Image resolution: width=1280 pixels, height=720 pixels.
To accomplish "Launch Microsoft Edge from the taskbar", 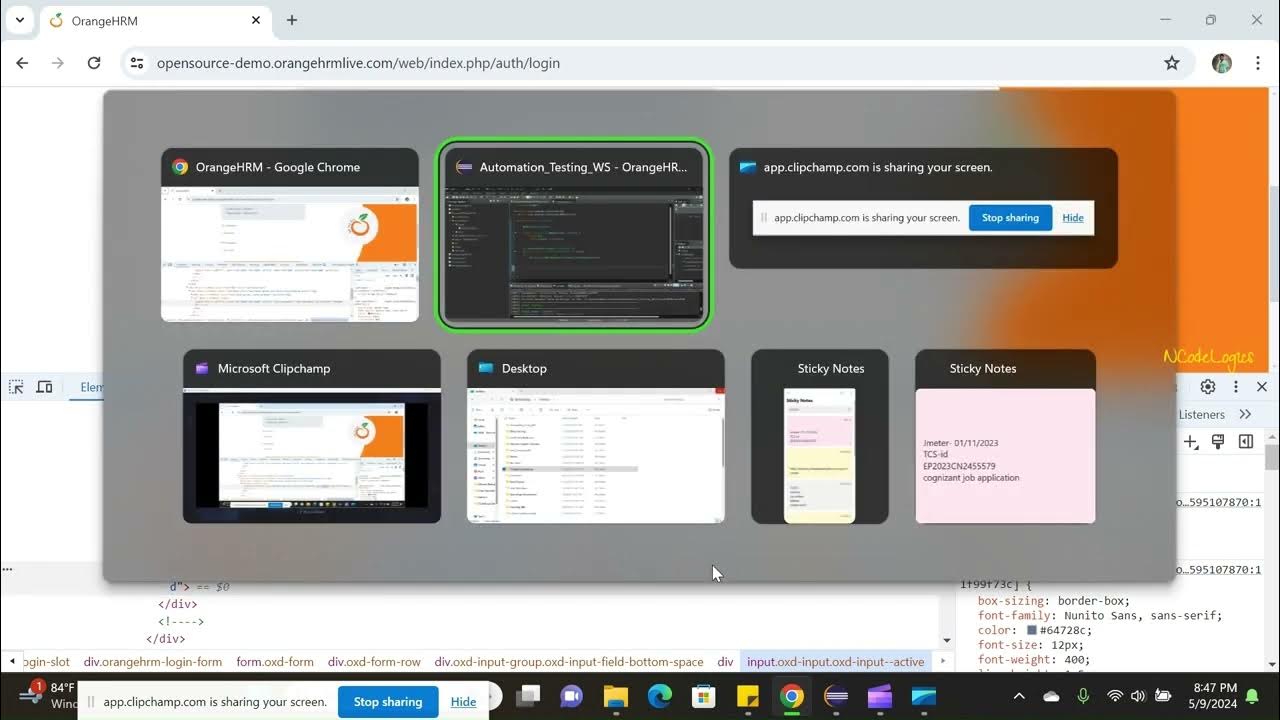I will click(660, 696).
